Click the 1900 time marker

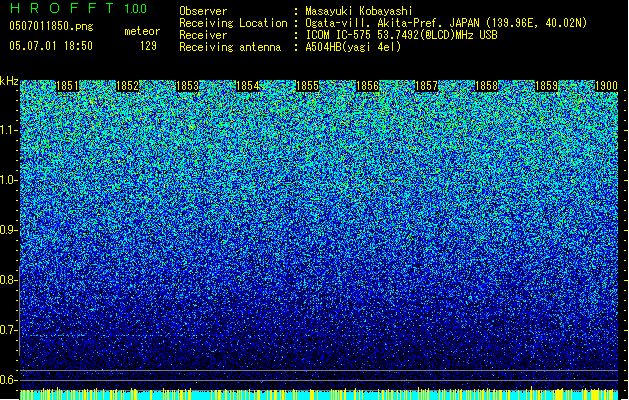tap(606, 86)
